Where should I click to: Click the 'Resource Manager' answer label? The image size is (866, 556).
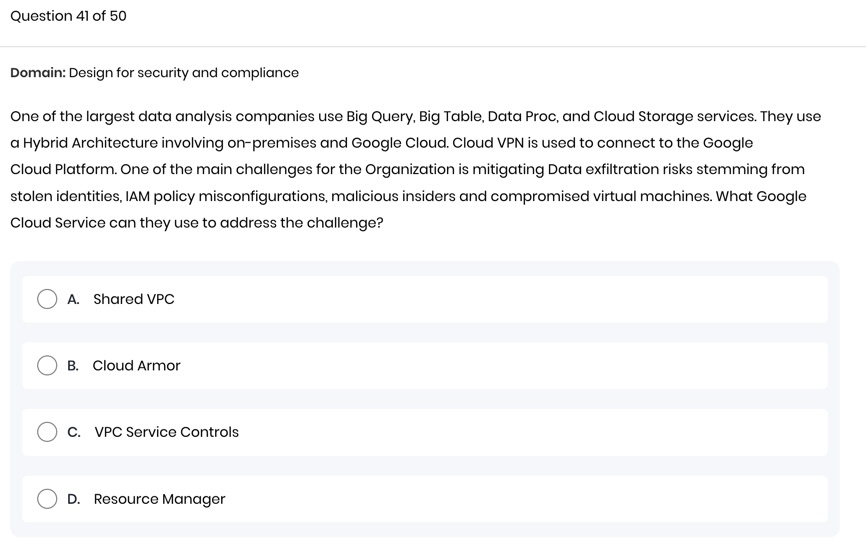pyautogui.click(x=159, y=499)
